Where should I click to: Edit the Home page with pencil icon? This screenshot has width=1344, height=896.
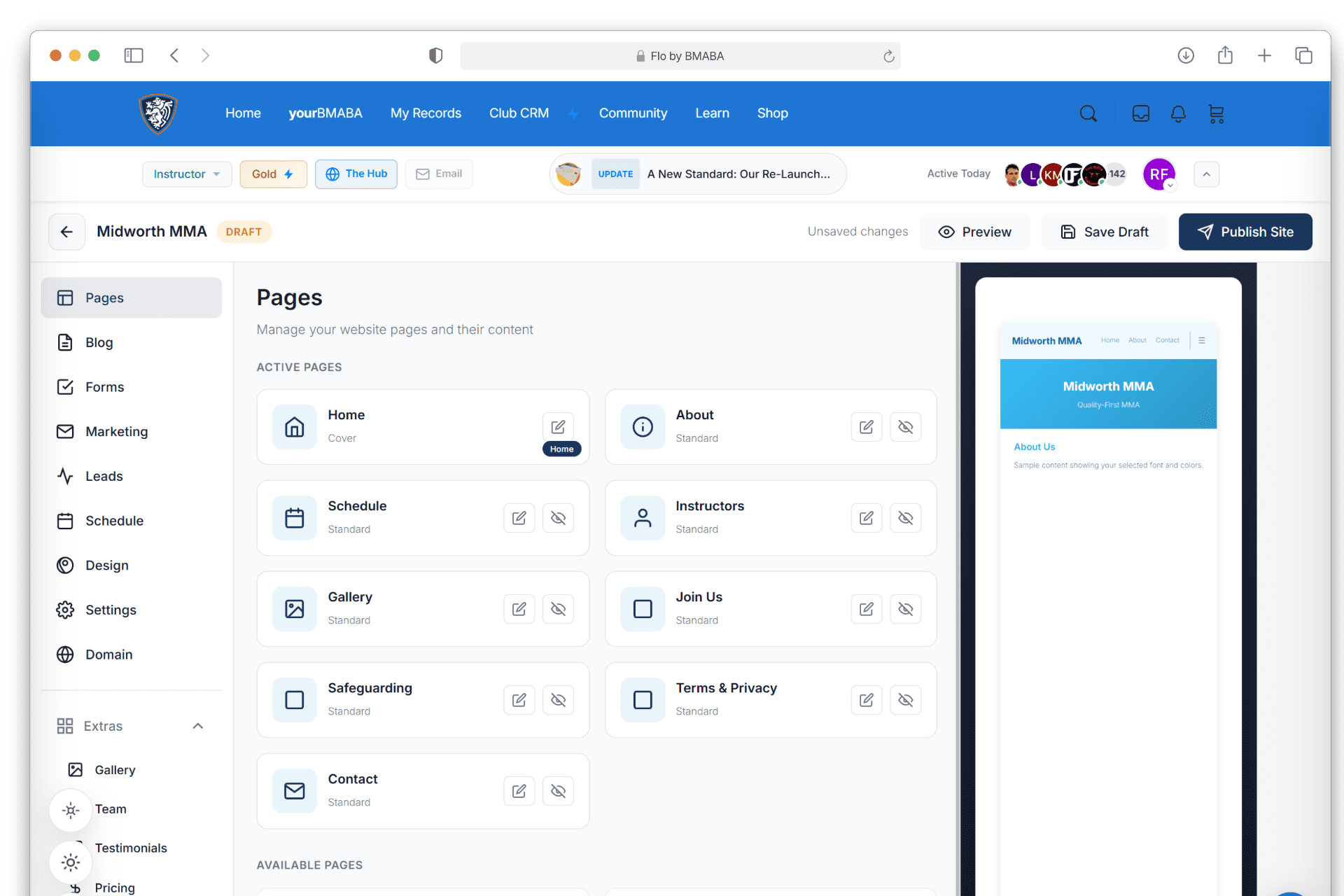point(558,426)
